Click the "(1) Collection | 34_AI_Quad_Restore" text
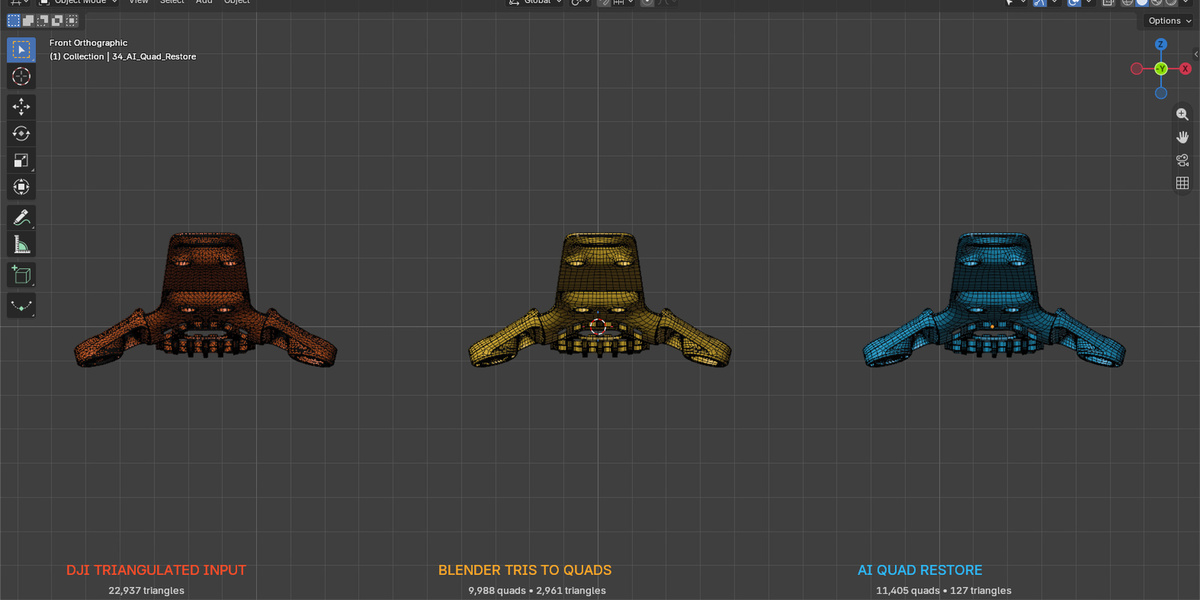The height and width of the screenshot is (600, 1200). coord(123,57)
